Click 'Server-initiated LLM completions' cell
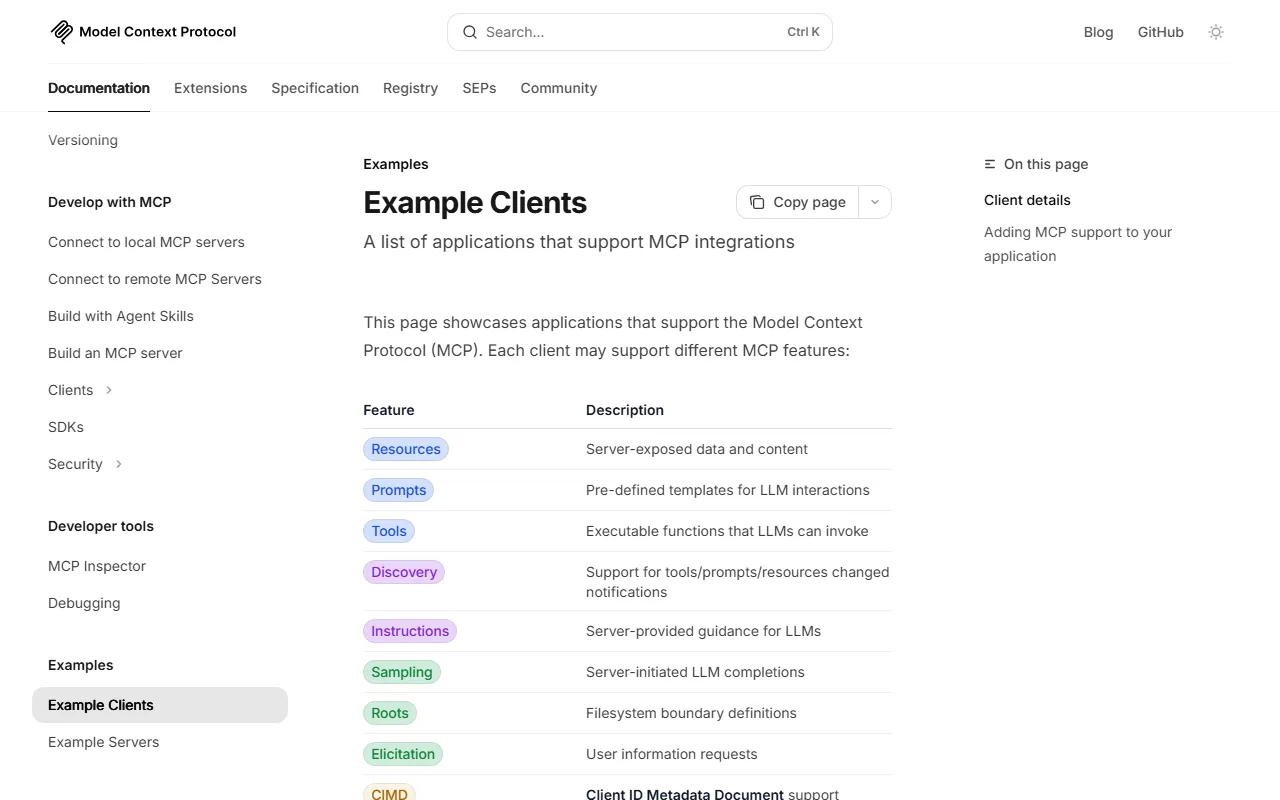 695,672
